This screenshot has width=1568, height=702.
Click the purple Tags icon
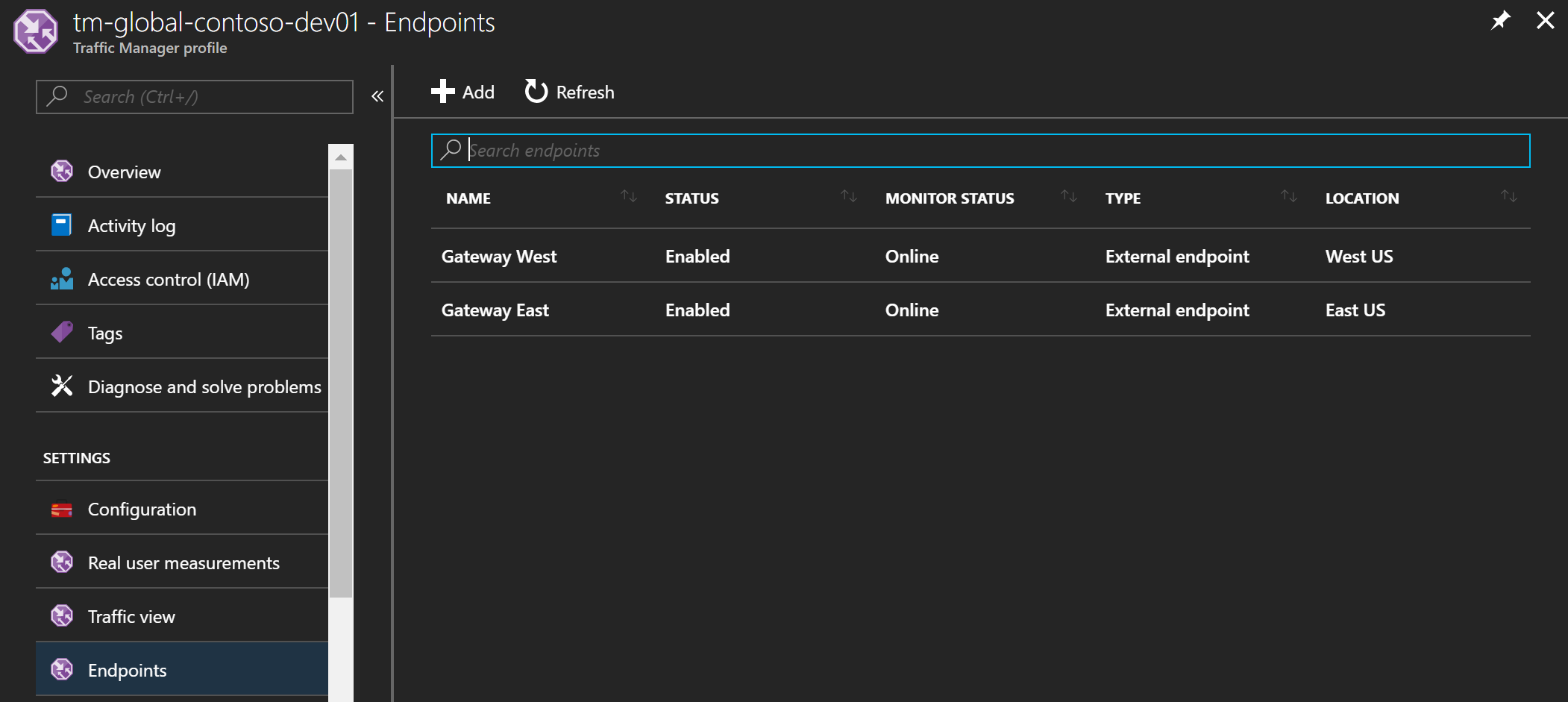(62, 332)
